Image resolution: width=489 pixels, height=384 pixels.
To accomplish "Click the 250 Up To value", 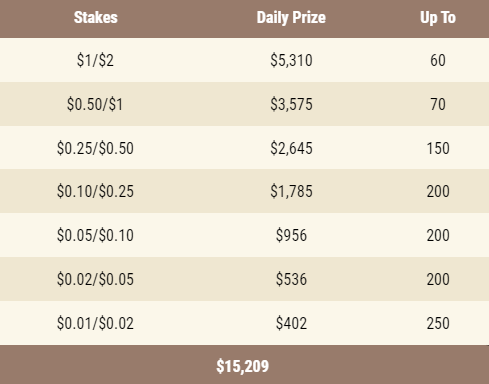I will coord(438,323).
